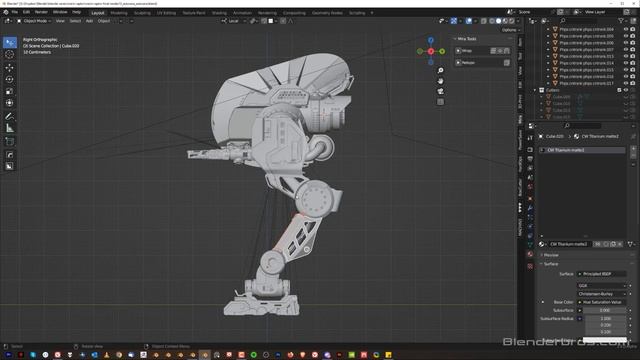
Task: Open the File menu
Action: pyautogui.click(x=15, y=12)
